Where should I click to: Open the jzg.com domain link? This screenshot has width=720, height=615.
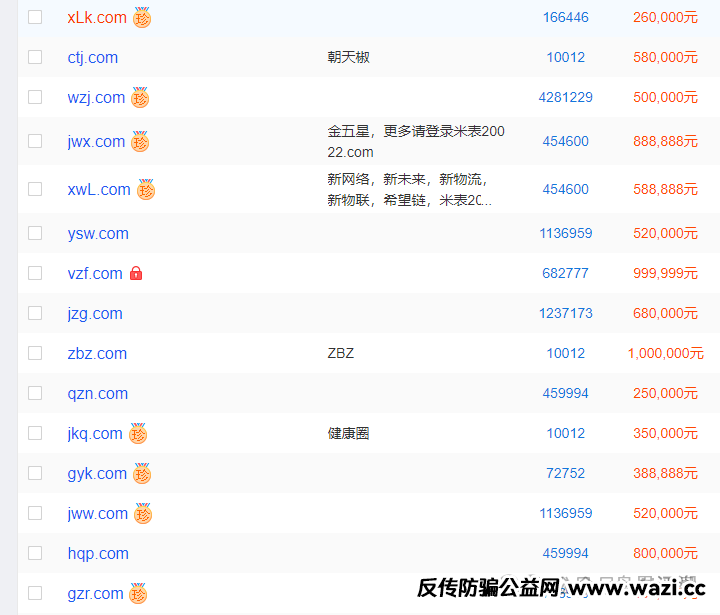click(95, 313)
